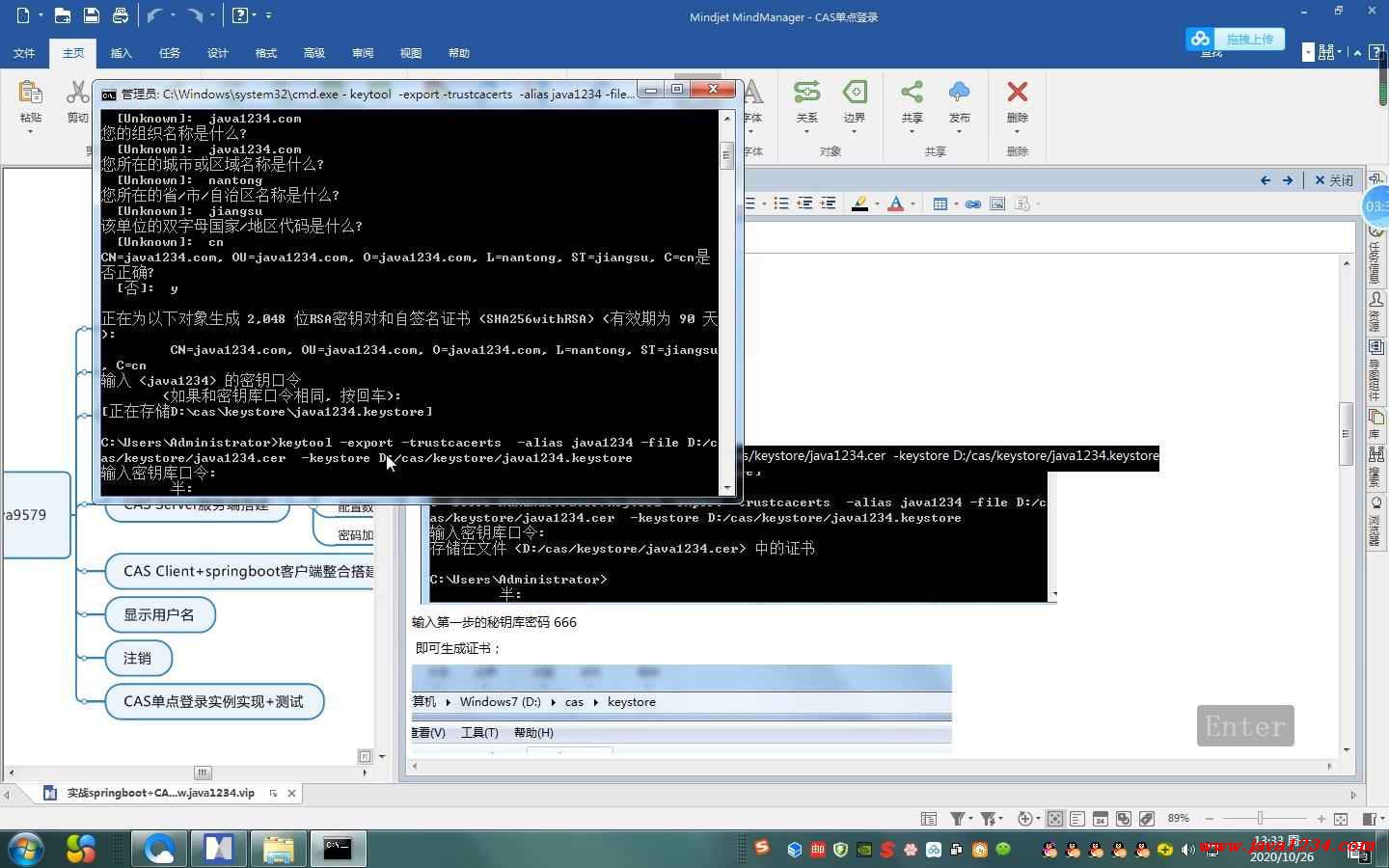Click the Print icon in quick access toolbar
Image resolution: width=1389 pixels, height=868 pixels.
point(121,15)
